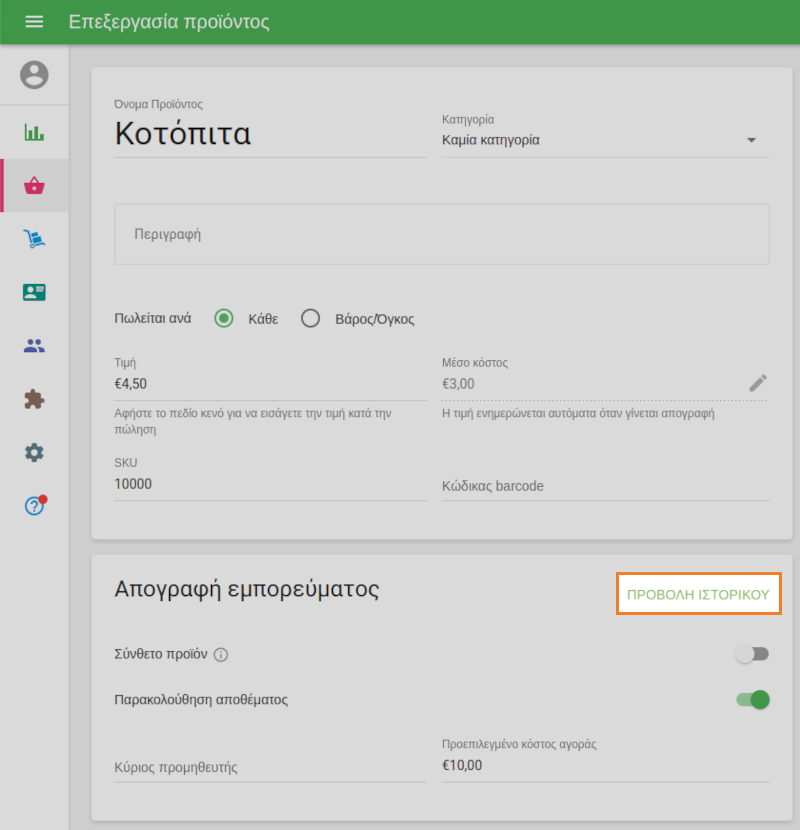Expand the Κατηγορία dropdown
This screenshot has height=830, width=800.
coord(605,140)
